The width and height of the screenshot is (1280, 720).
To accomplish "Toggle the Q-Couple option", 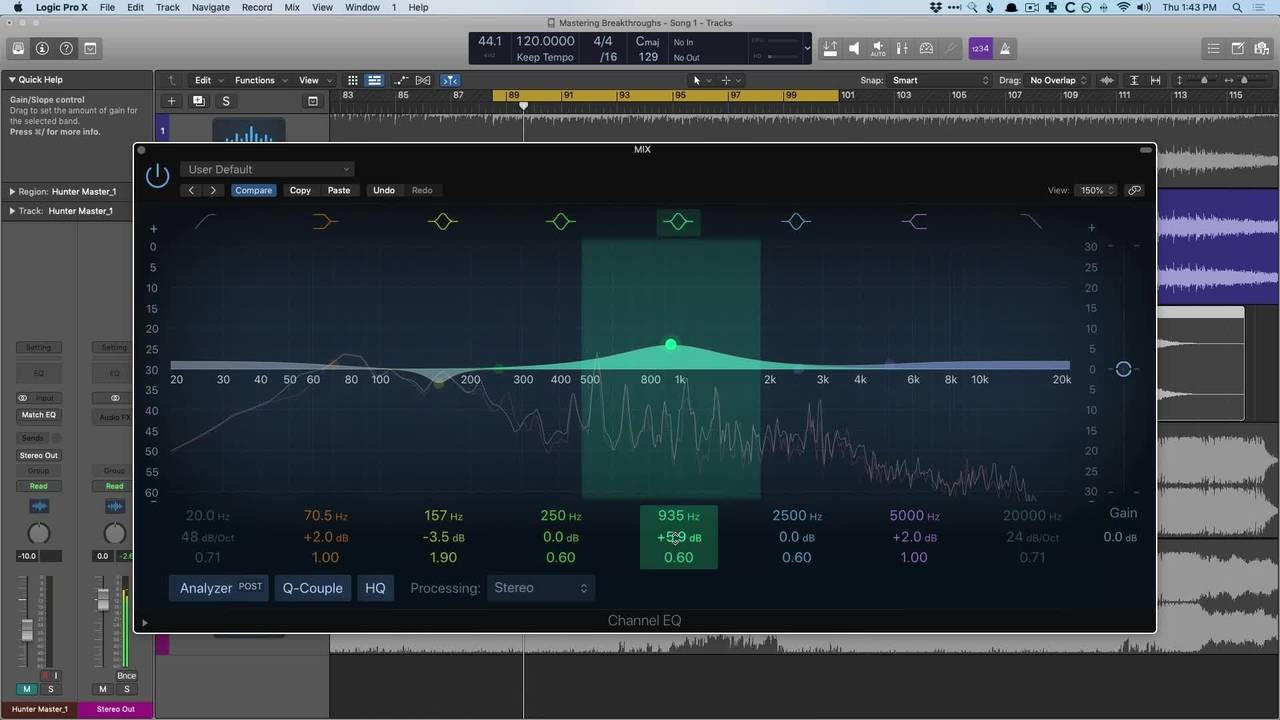I will (x=312, y=588).
